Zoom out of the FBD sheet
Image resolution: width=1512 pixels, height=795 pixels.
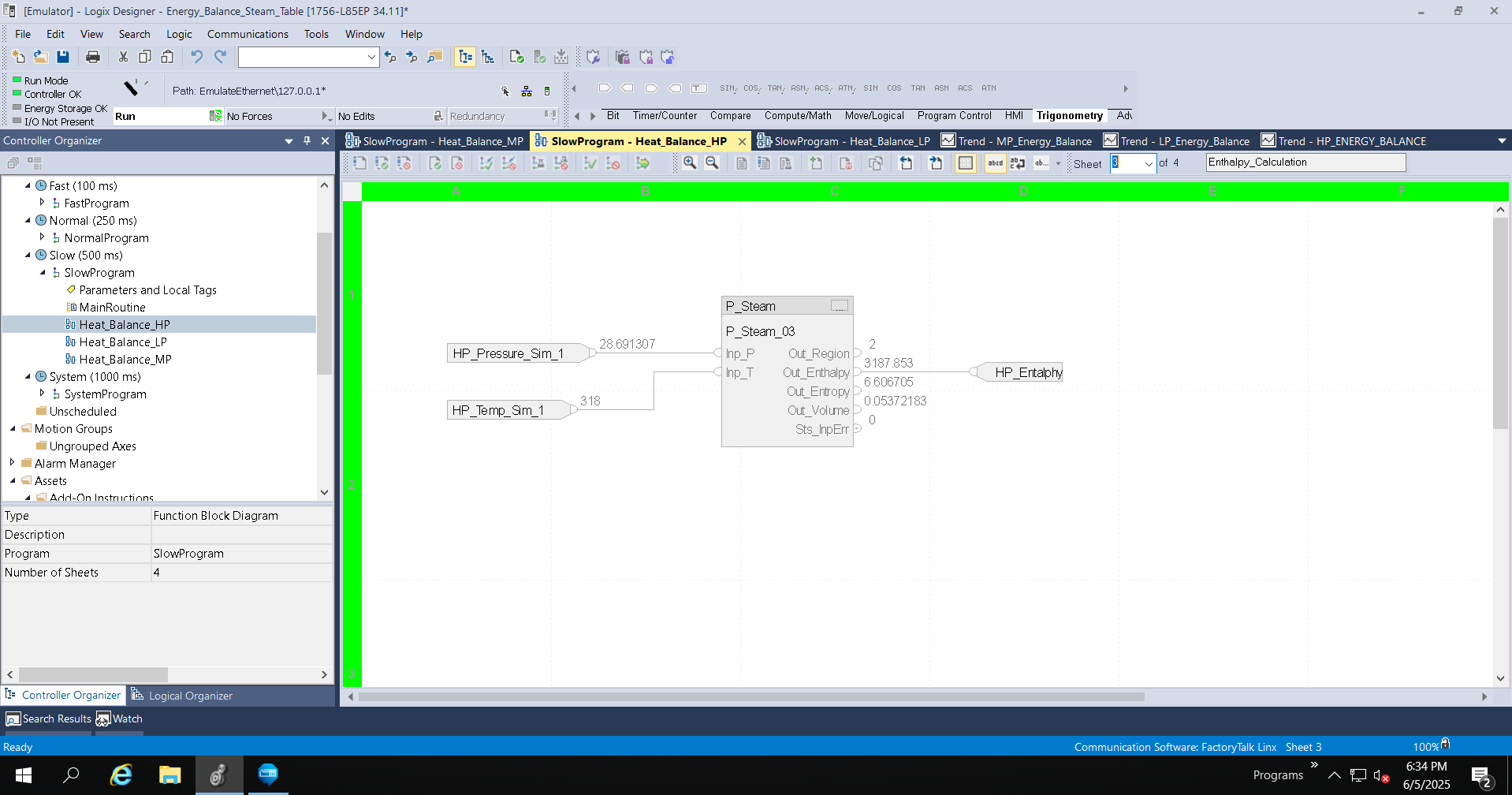(x=712, y=163)
